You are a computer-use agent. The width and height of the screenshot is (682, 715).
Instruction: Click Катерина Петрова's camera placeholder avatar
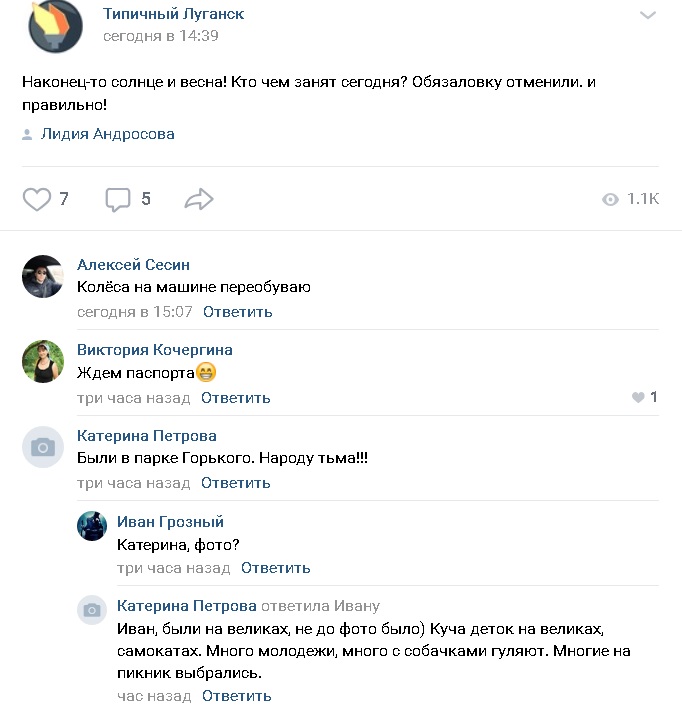(x=43, y=448)
